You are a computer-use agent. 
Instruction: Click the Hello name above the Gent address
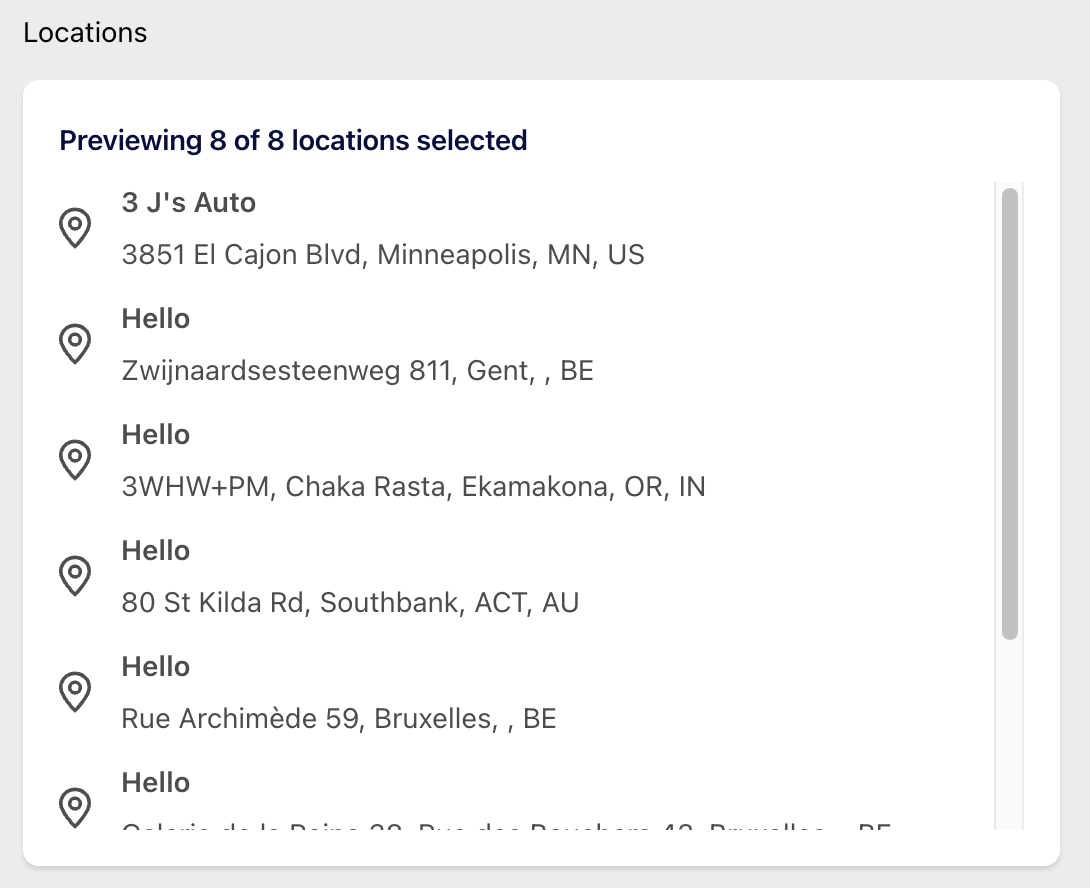coord(156,318)
